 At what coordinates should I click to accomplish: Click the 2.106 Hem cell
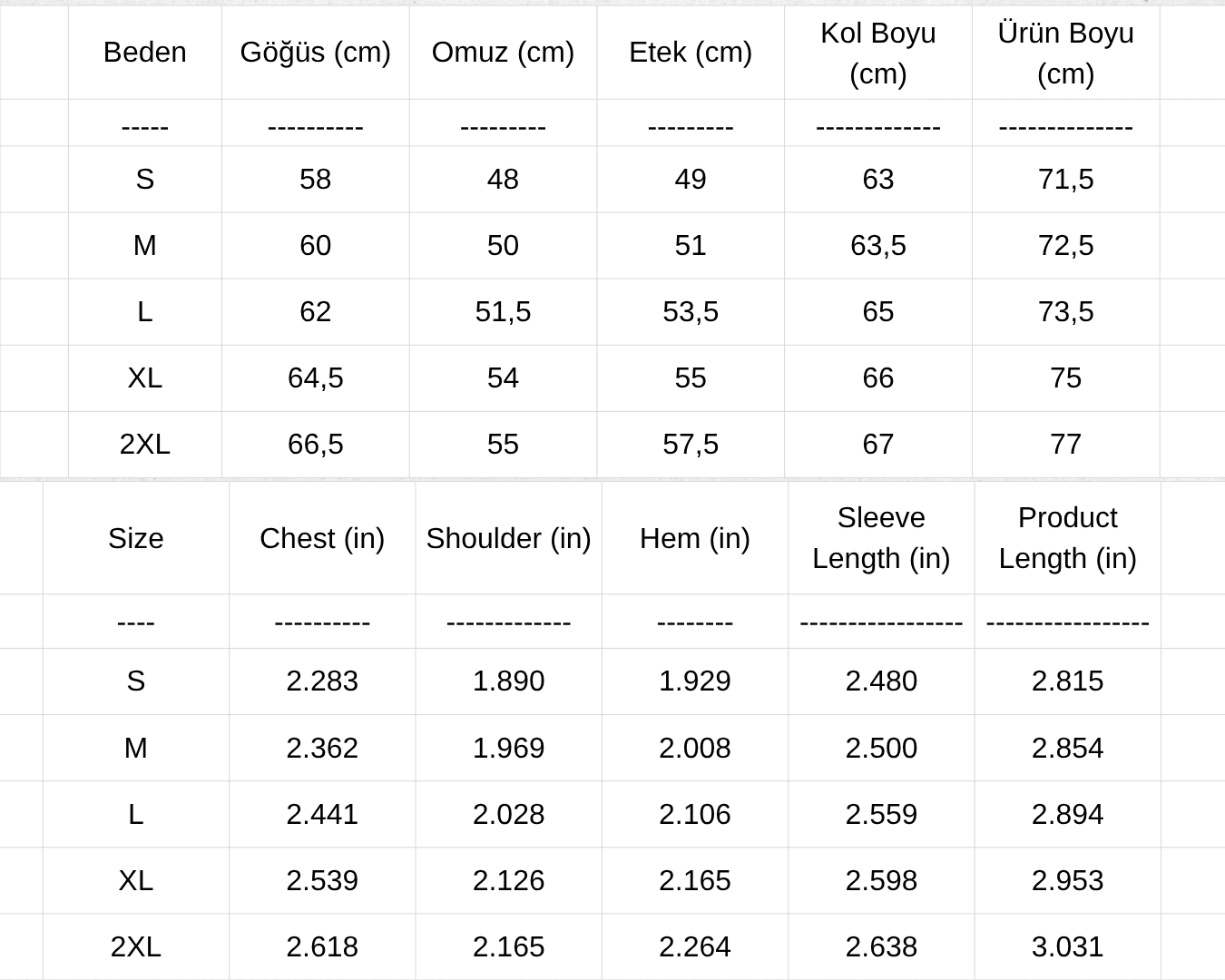(694, 814)
